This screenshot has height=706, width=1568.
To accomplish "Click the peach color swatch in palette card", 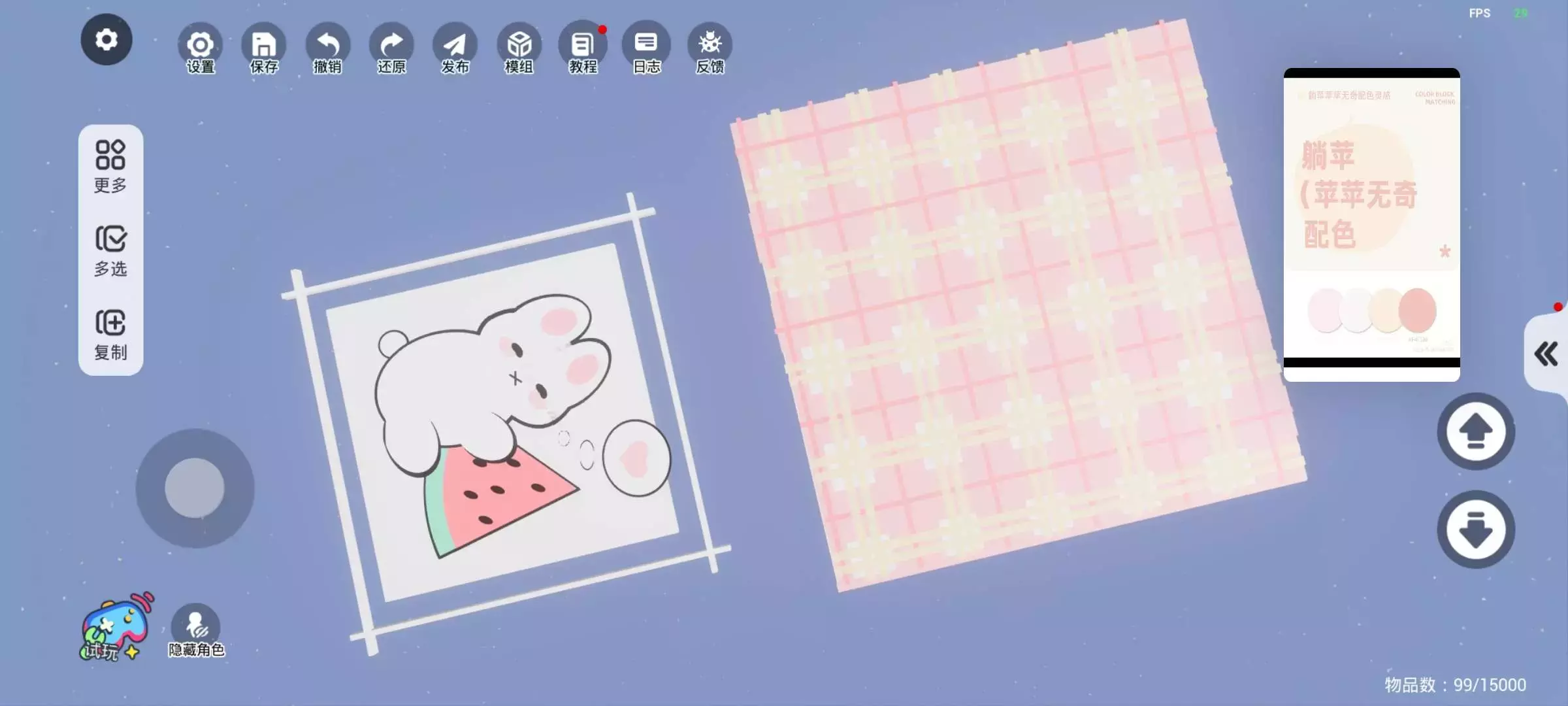I will pyautogui.click(x=1417, y=310).
